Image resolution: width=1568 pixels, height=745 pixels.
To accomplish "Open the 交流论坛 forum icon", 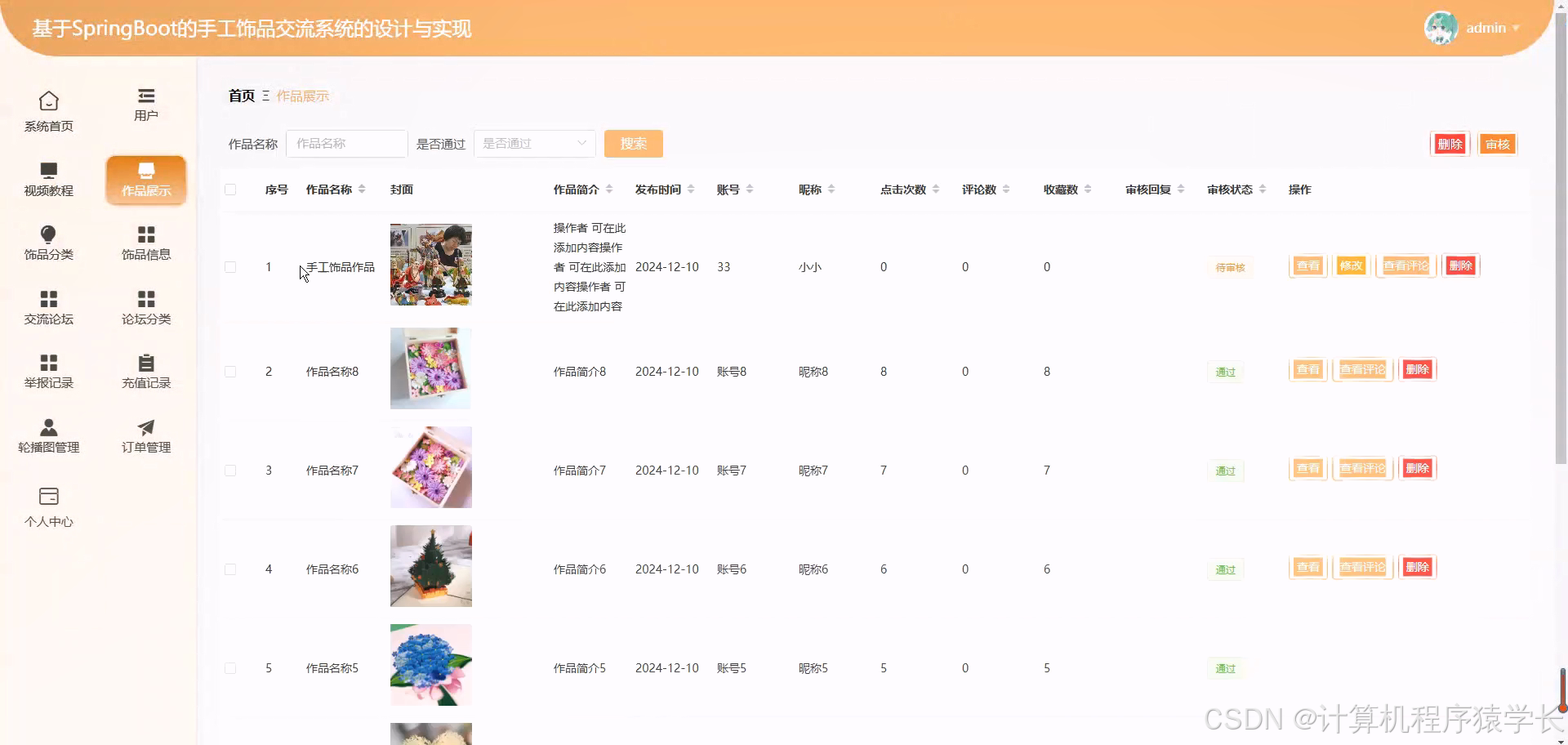I will (48, 307).
